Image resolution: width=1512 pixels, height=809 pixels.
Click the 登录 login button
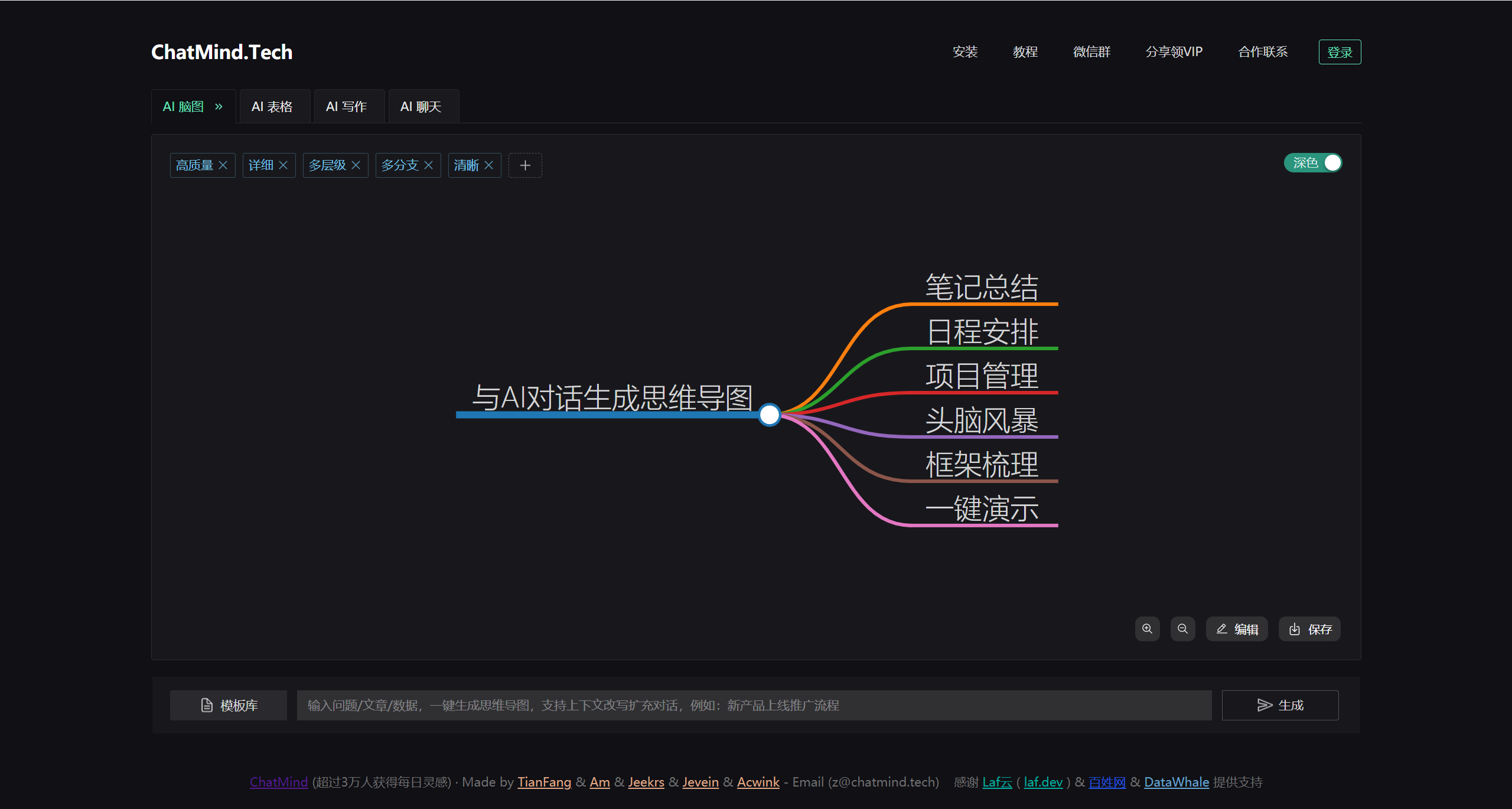click(1339, 52)
